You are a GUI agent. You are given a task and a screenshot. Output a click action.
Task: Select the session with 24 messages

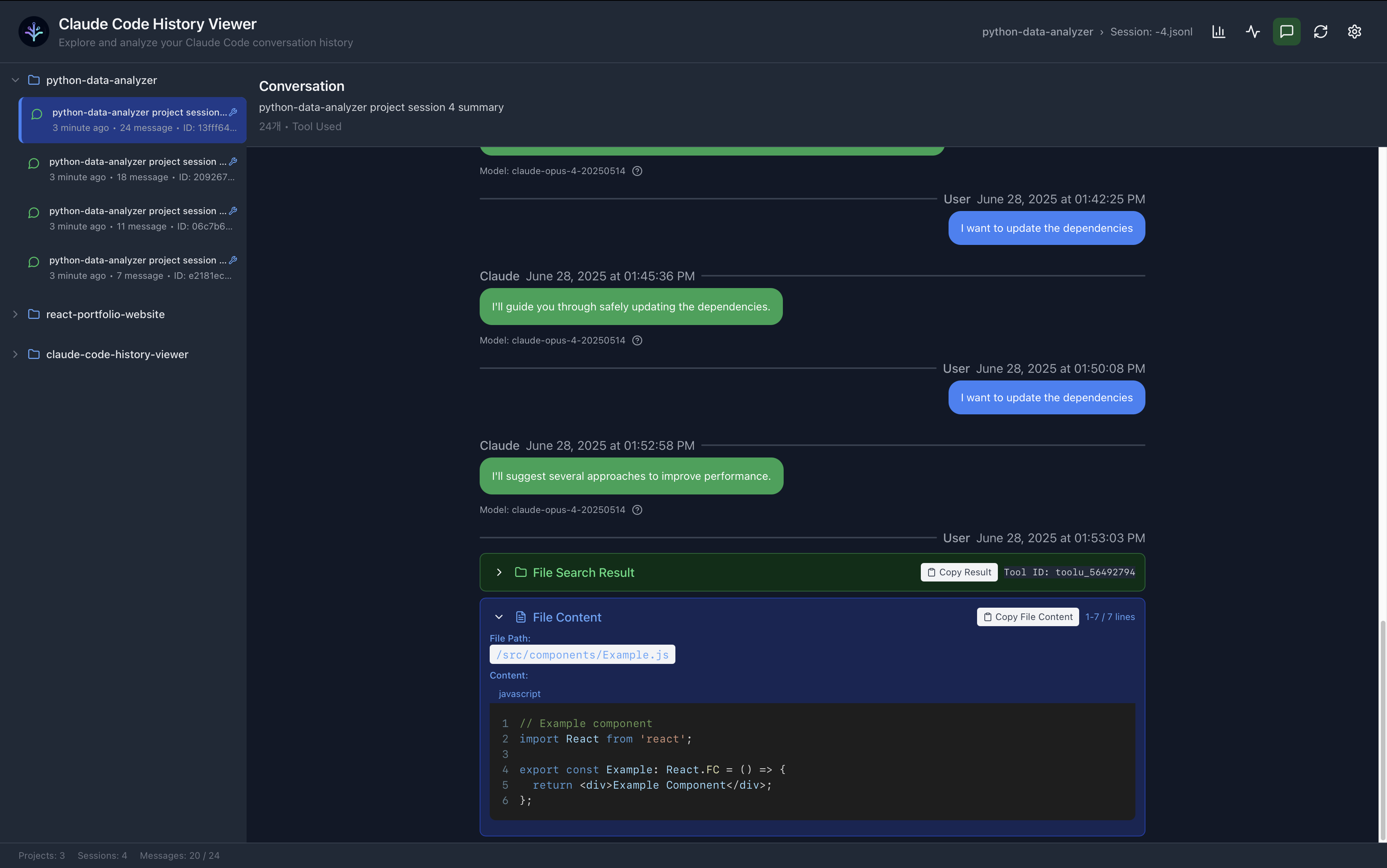click(x=133, y=120)
